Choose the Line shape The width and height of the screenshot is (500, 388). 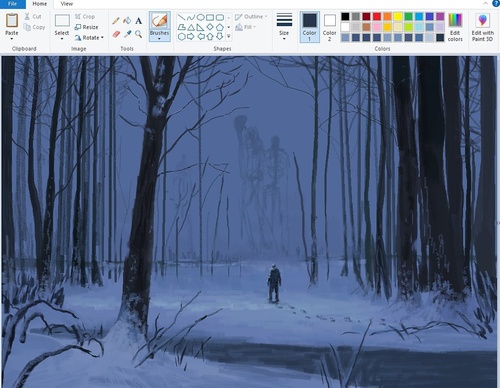181,17
